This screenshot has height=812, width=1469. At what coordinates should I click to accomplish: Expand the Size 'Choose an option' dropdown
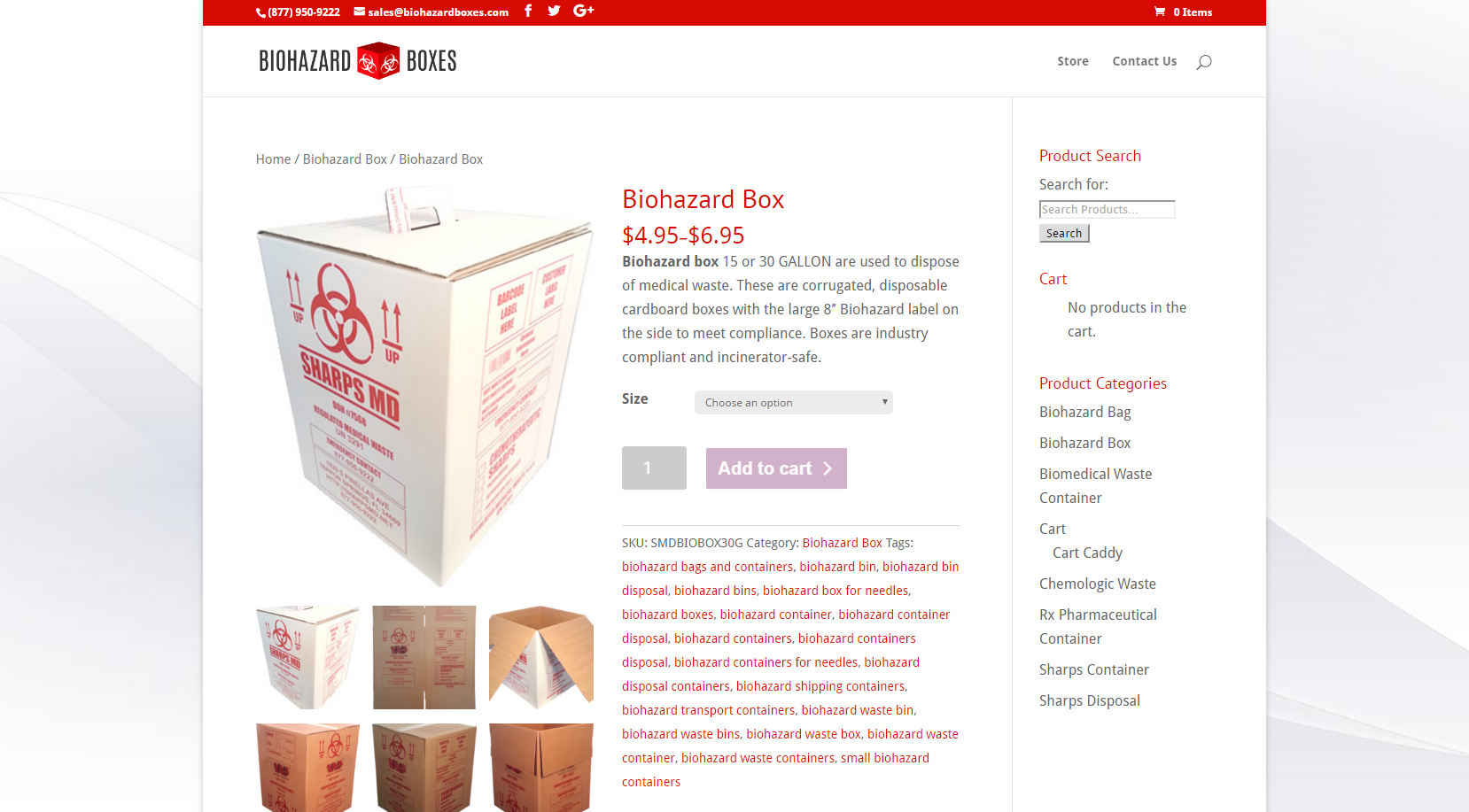pos(794,403)
